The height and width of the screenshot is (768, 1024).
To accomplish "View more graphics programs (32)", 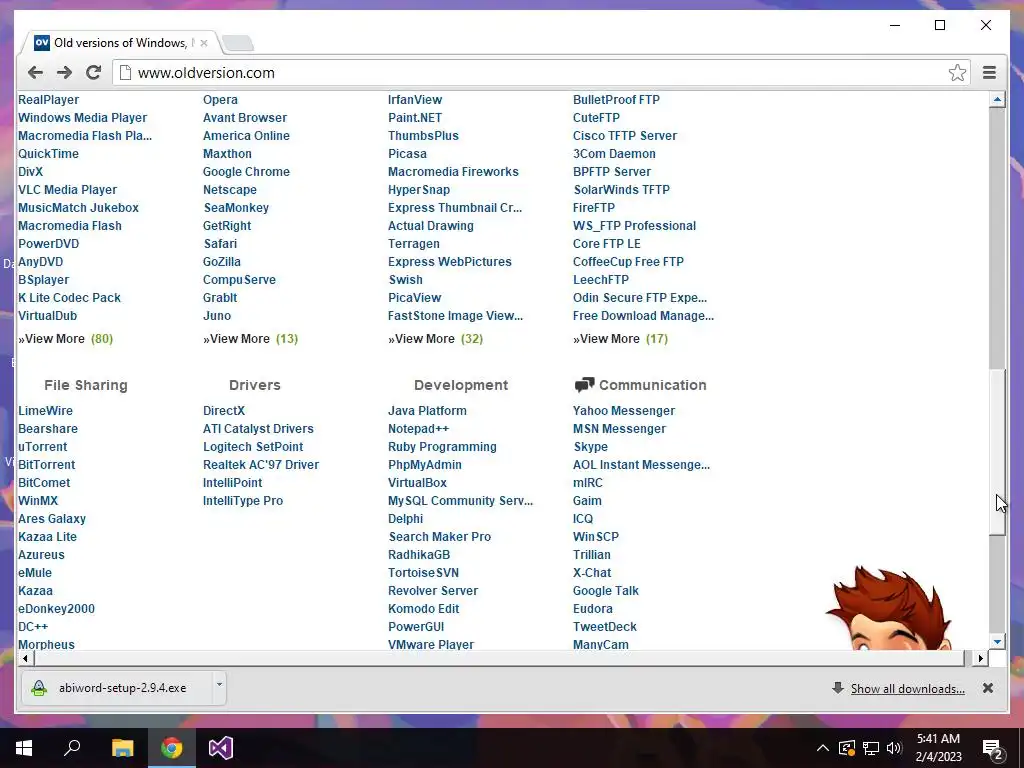I will click(x=435, y=338).
